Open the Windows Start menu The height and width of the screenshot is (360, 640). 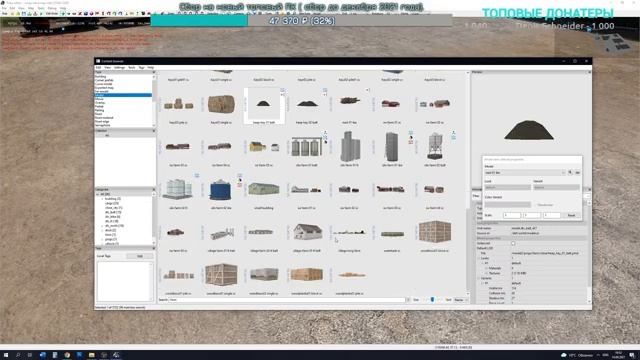coord(6,355)
